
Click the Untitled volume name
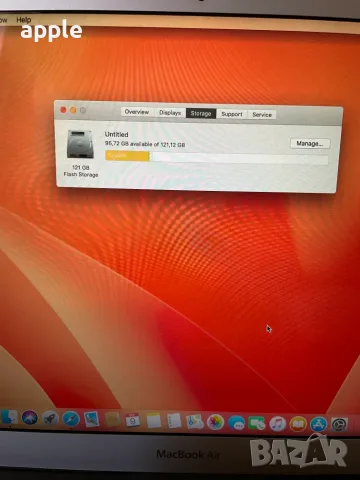[x=117, y=134]
